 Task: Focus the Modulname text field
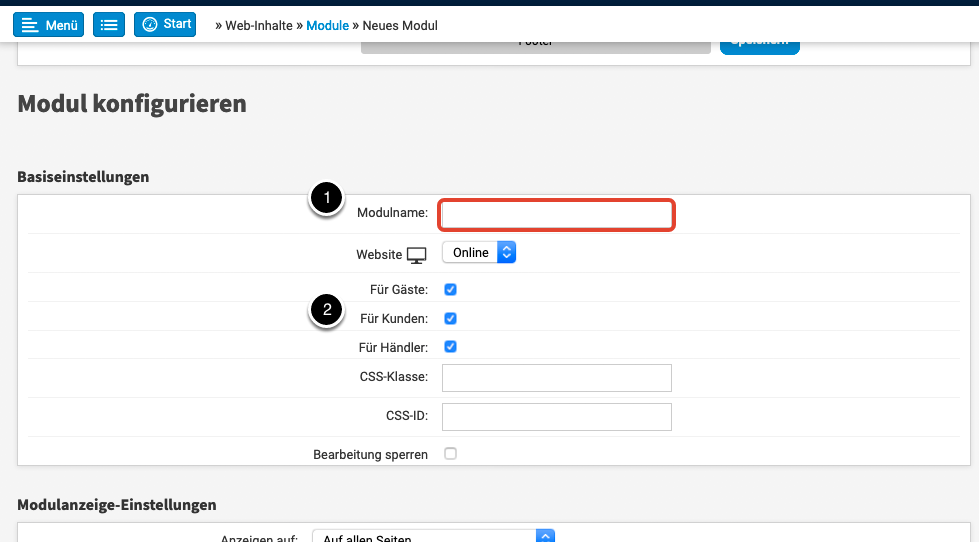(x=557, y=215)
